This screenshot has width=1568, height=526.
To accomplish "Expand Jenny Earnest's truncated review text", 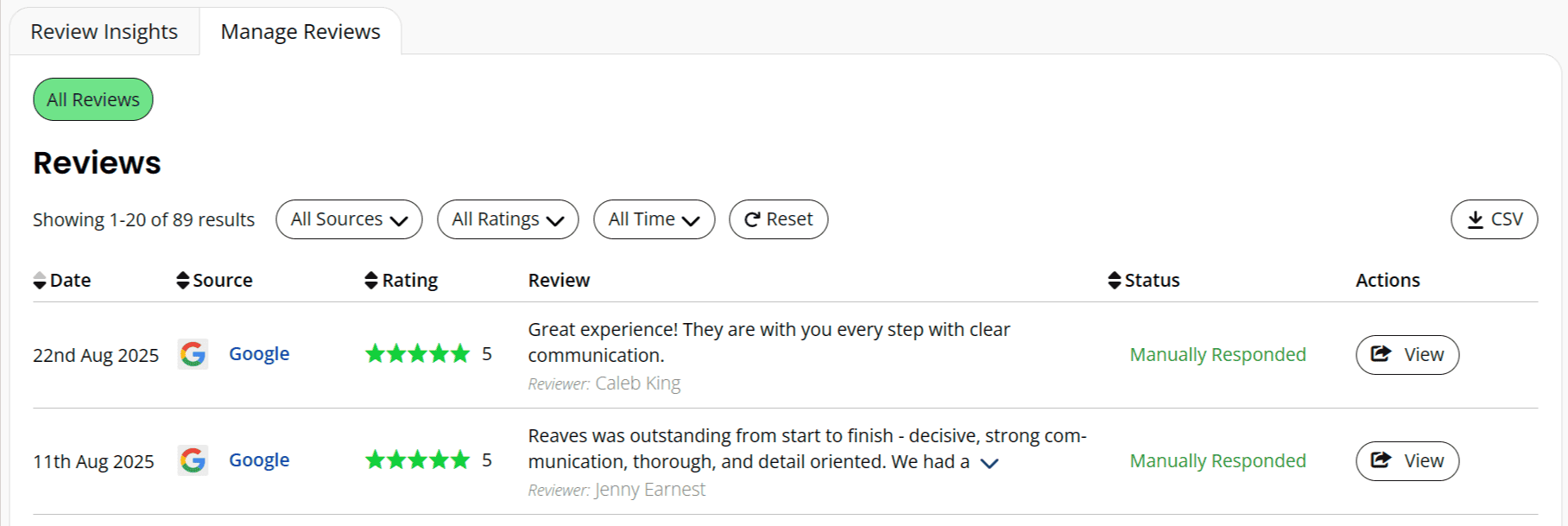I will [990, 463].
